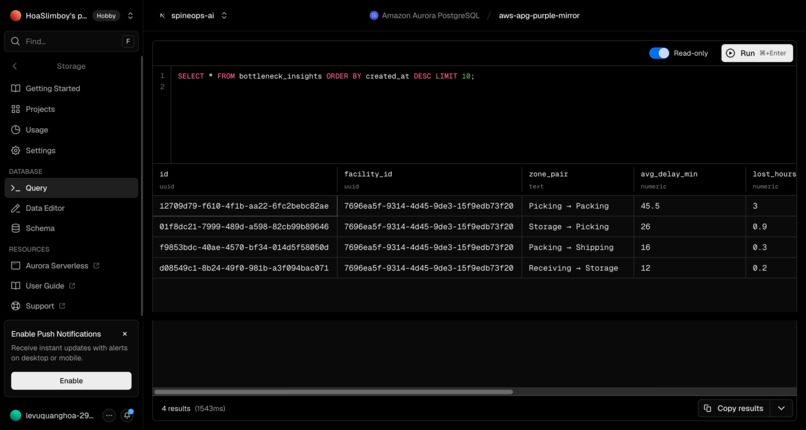Open the spineops-ai project switcher
Viewport: 806px width, 430px height.
[224, 16]
